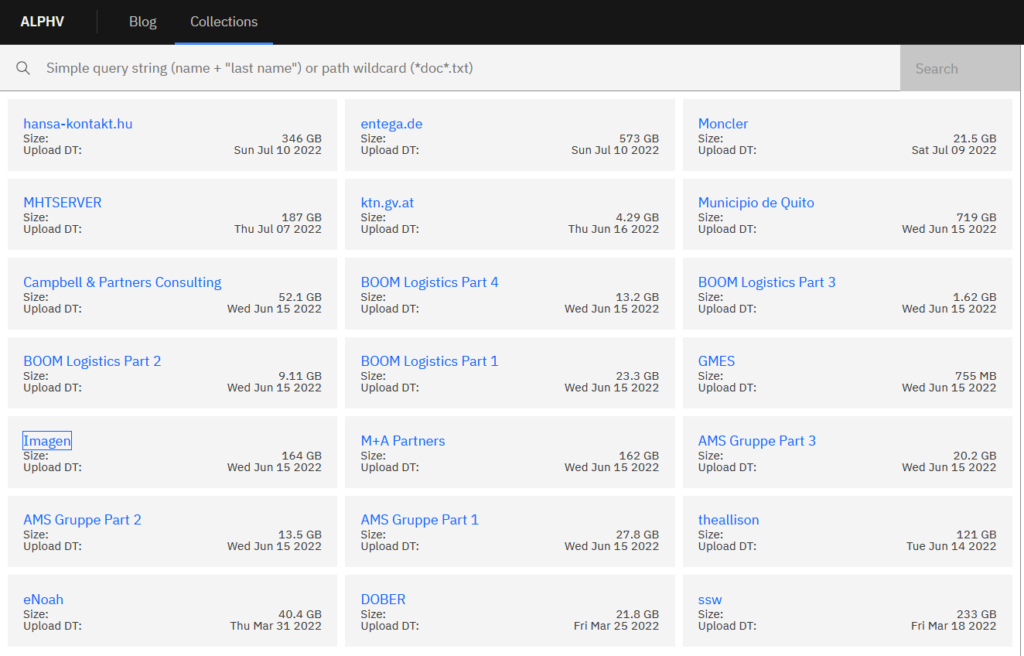Click the magnifying glass search icon
1024x656 pixels.
click(23, 68)
